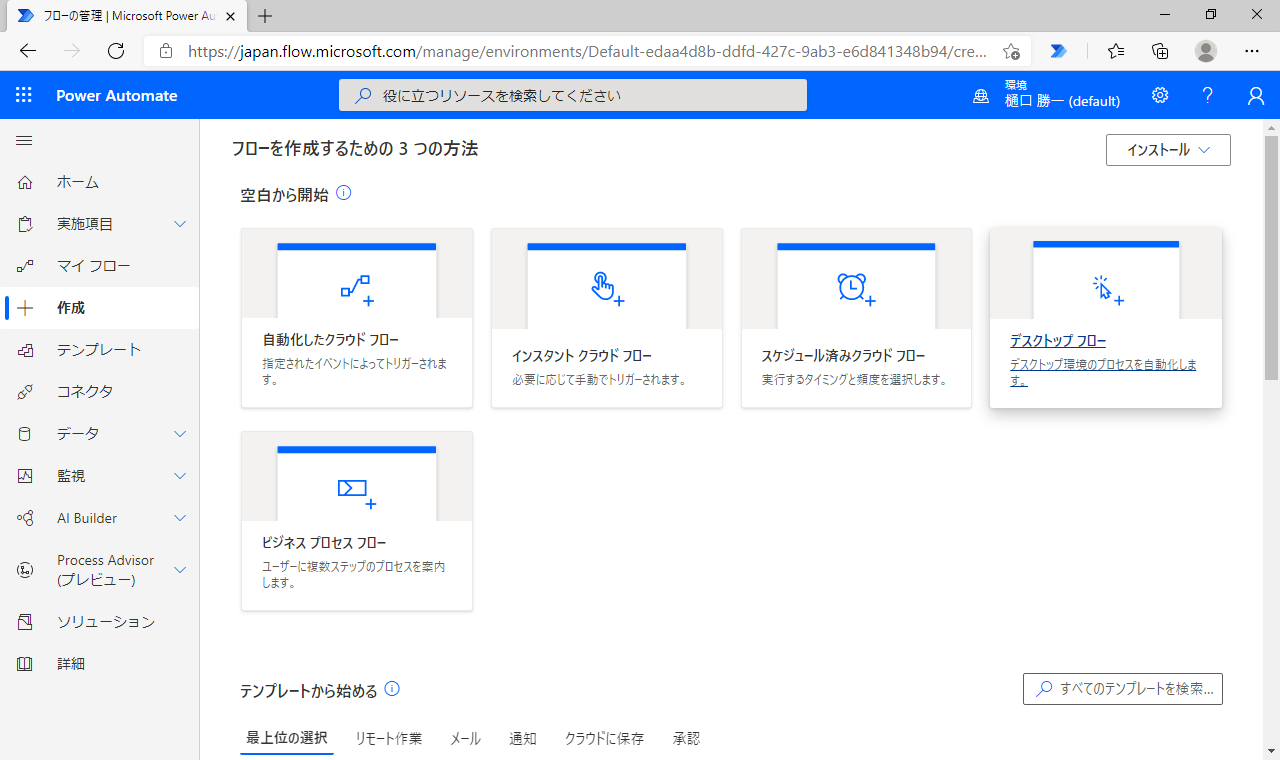Go back with browser back arrow

click(28, 51)
